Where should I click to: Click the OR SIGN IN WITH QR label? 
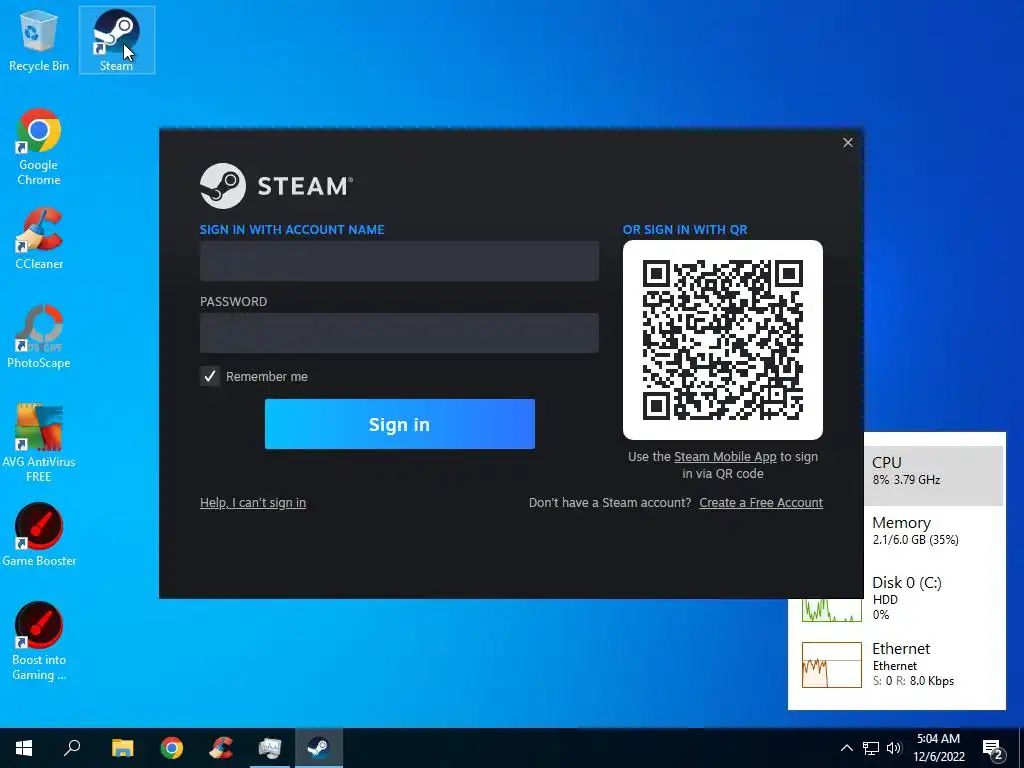point(685,229)
